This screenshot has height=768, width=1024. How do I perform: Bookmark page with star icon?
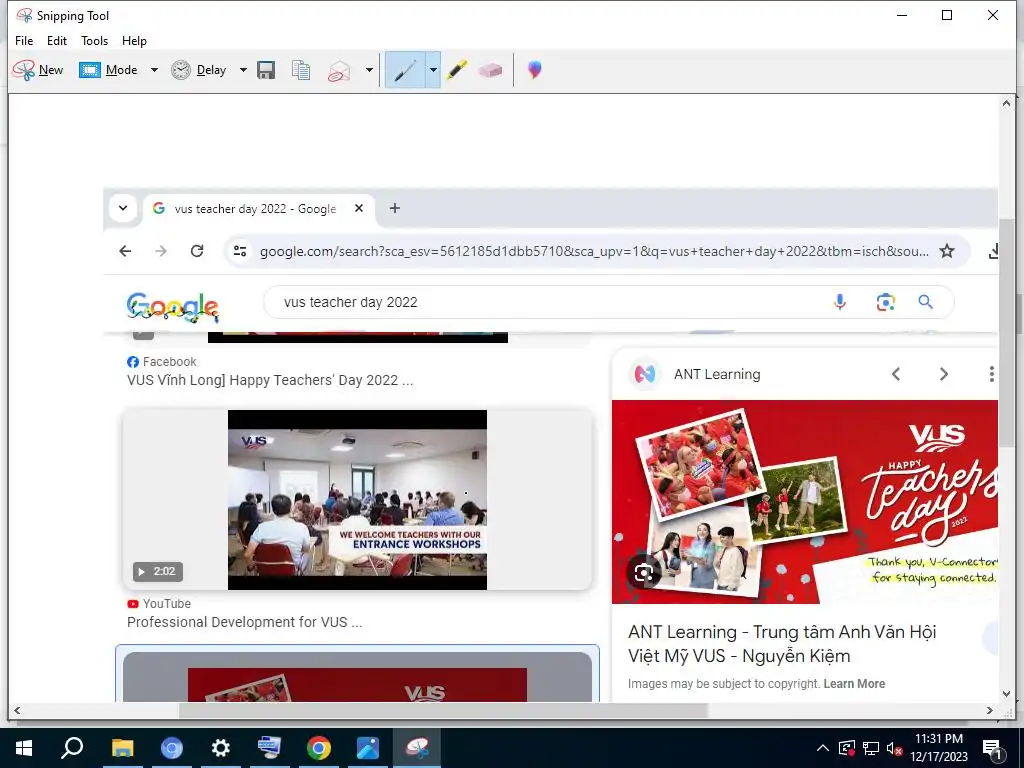click(x=947, y=251)
